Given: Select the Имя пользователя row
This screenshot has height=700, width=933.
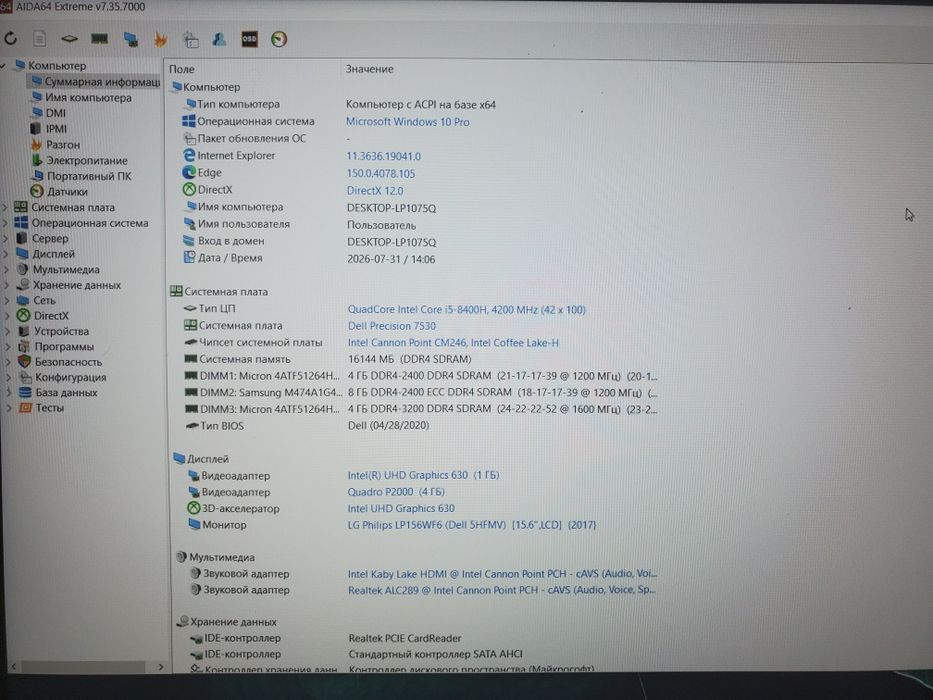Looking at the screenshot, I should pyautogui.click(x=299, y=224).
